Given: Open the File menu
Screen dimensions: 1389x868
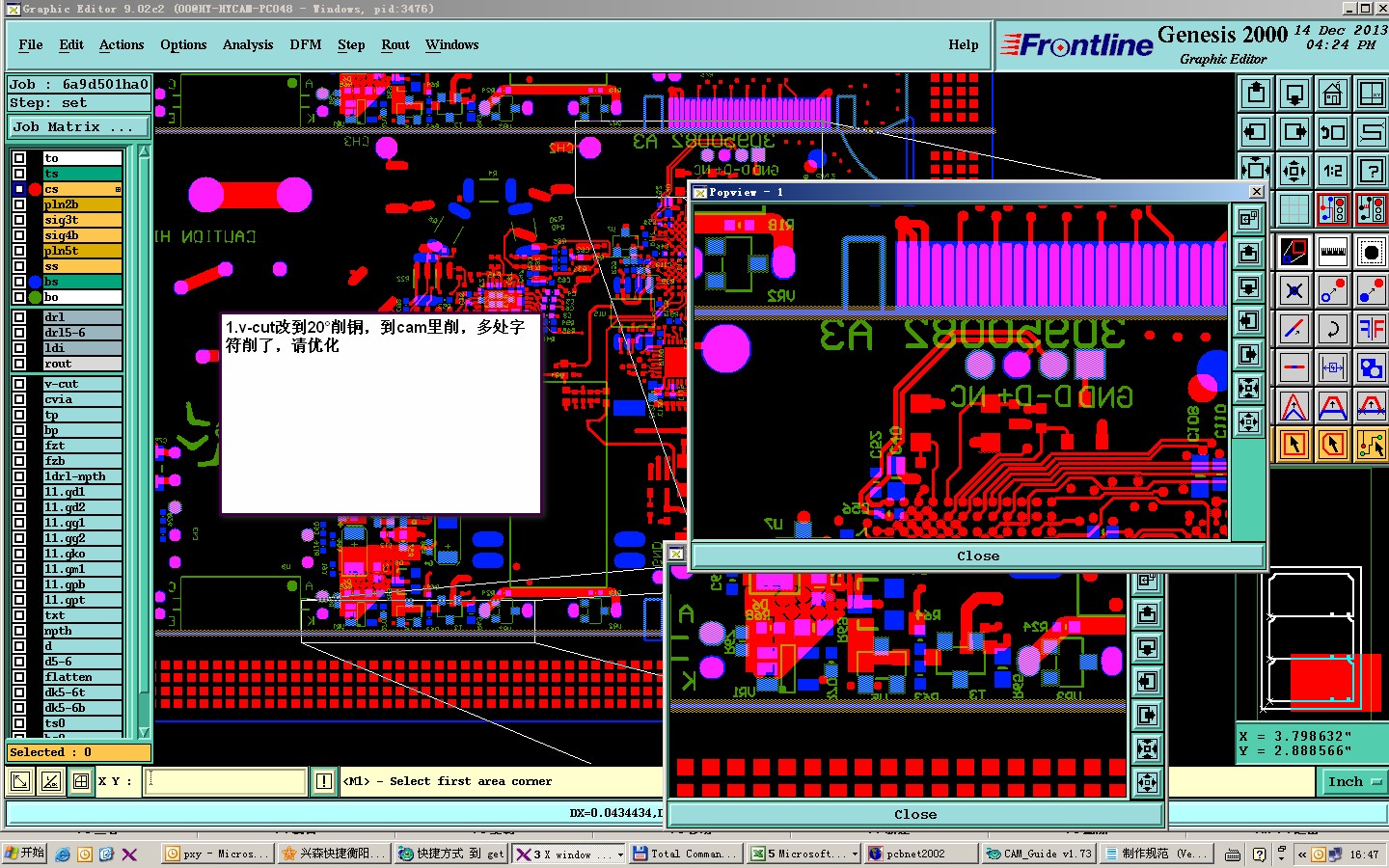Looking at the screenshot, I should coord(31,45).
